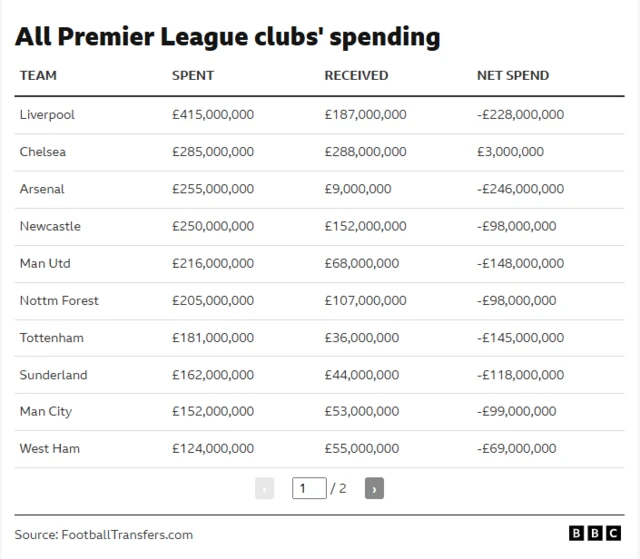This screenshot has width=640, height=559.
Task: Click the previous page arrow button
Action: tap(265, 489)
